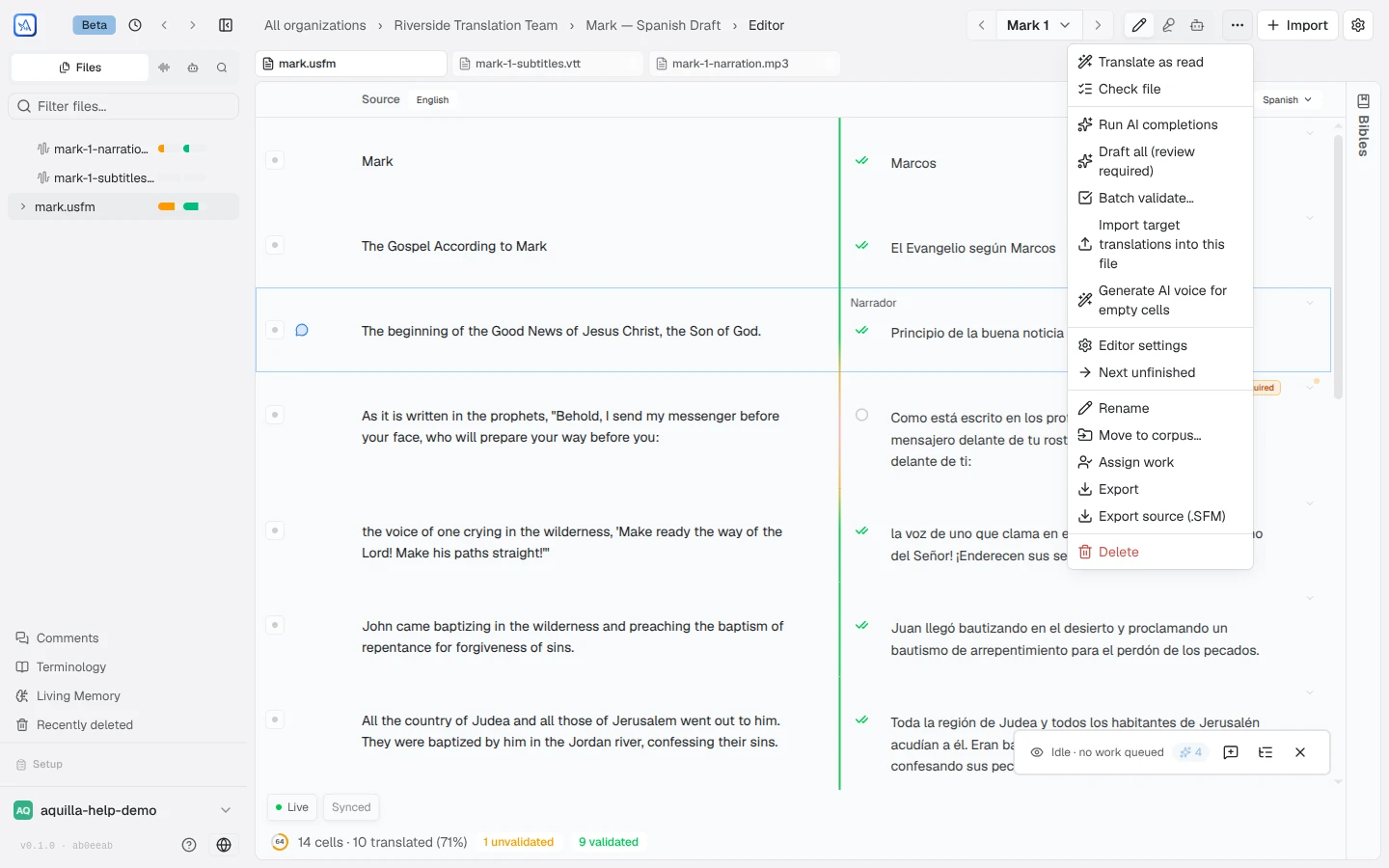
Task: Open the Spanish target language dropdown
Action: 1287,99
